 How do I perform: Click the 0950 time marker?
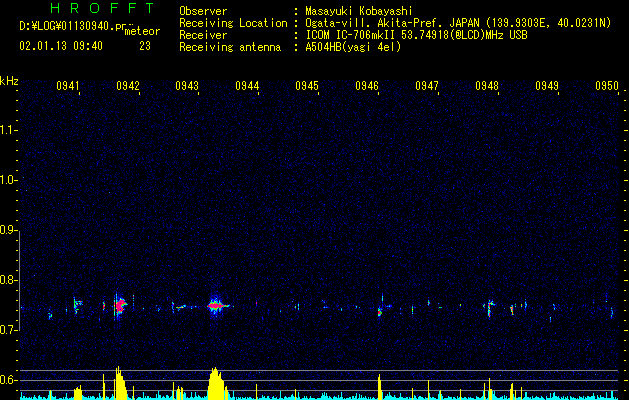pos(607,86)
